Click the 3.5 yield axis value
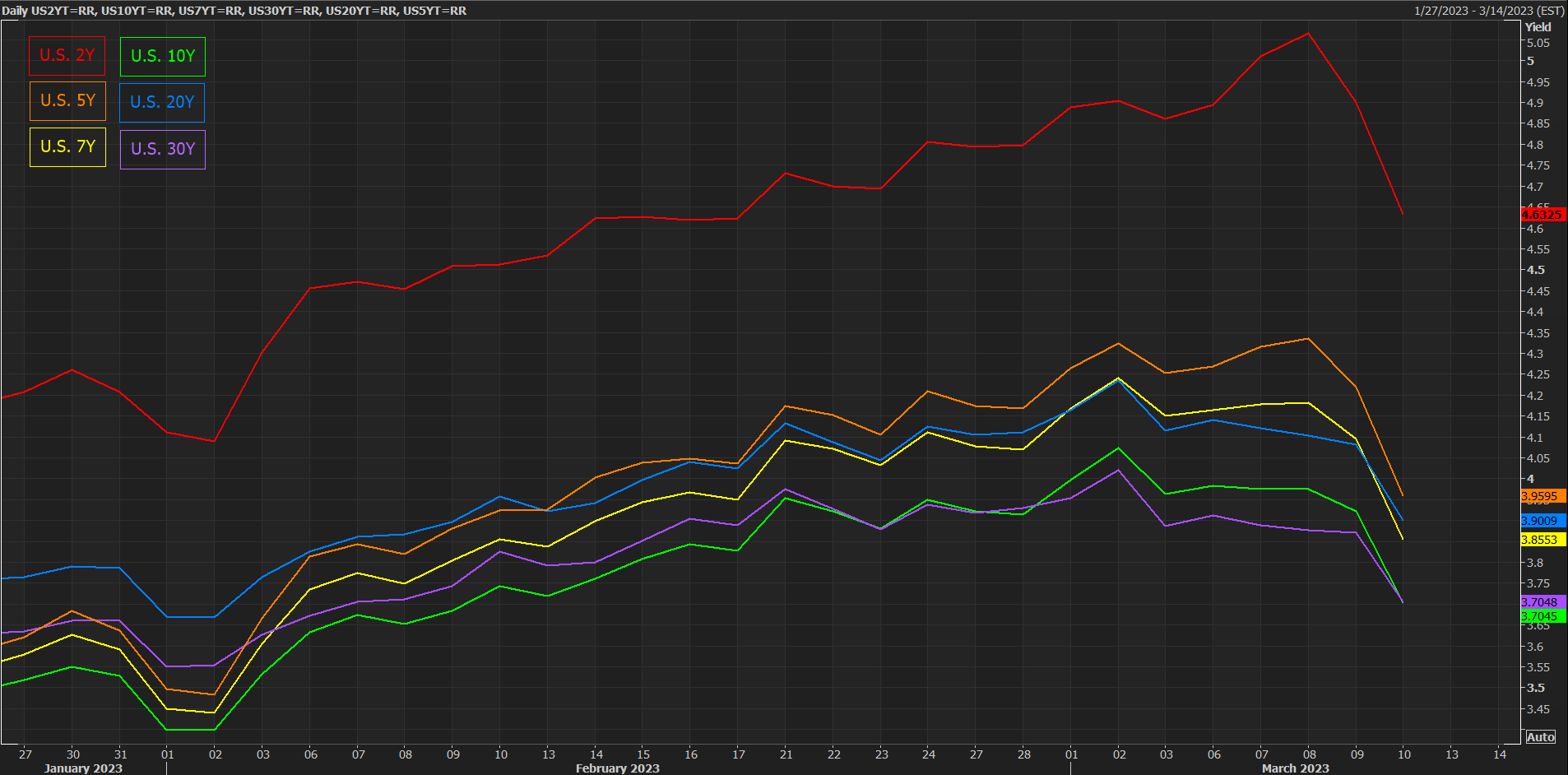The width and height of the screenshot is (1568, 775). point(1536,688)
